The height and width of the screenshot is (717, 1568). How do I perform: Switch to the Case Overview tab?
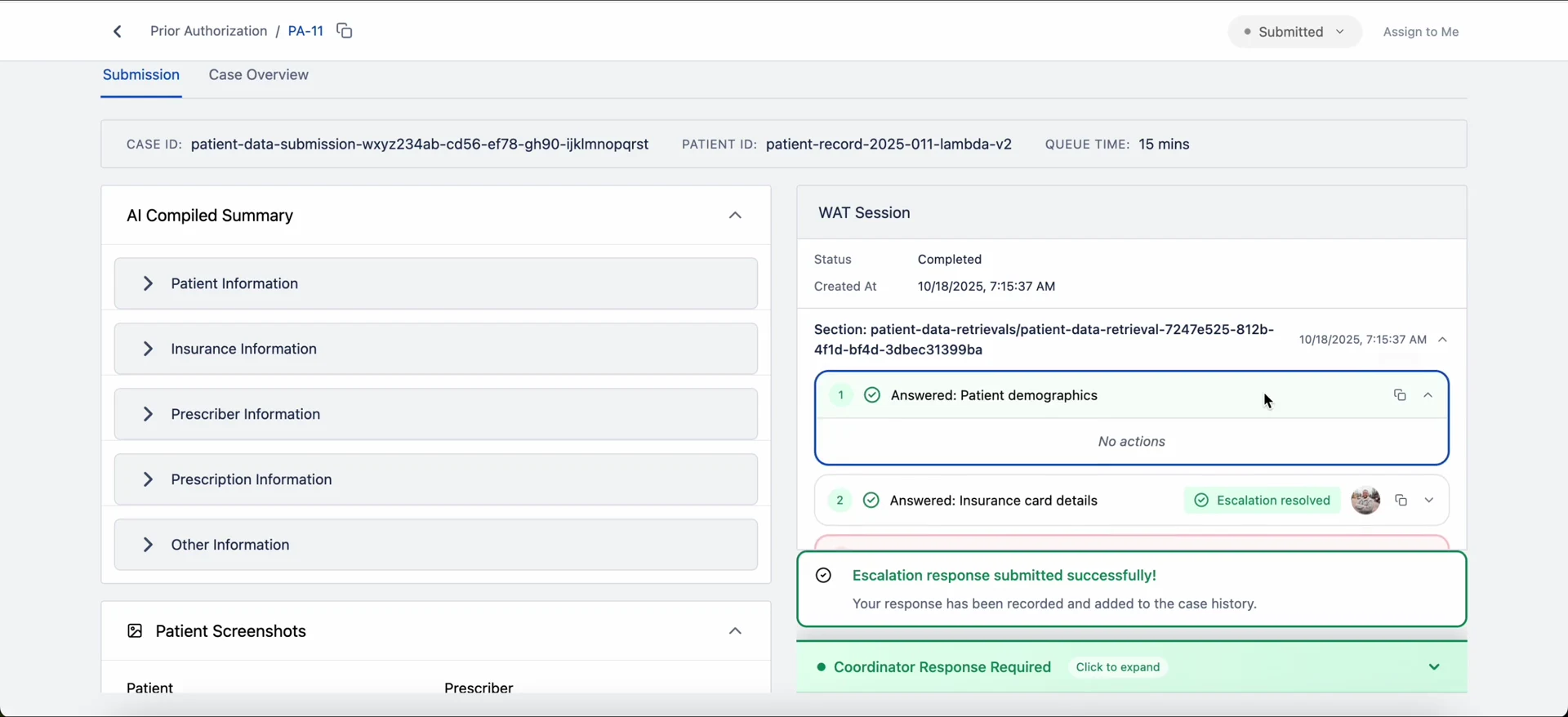(258, 75)
